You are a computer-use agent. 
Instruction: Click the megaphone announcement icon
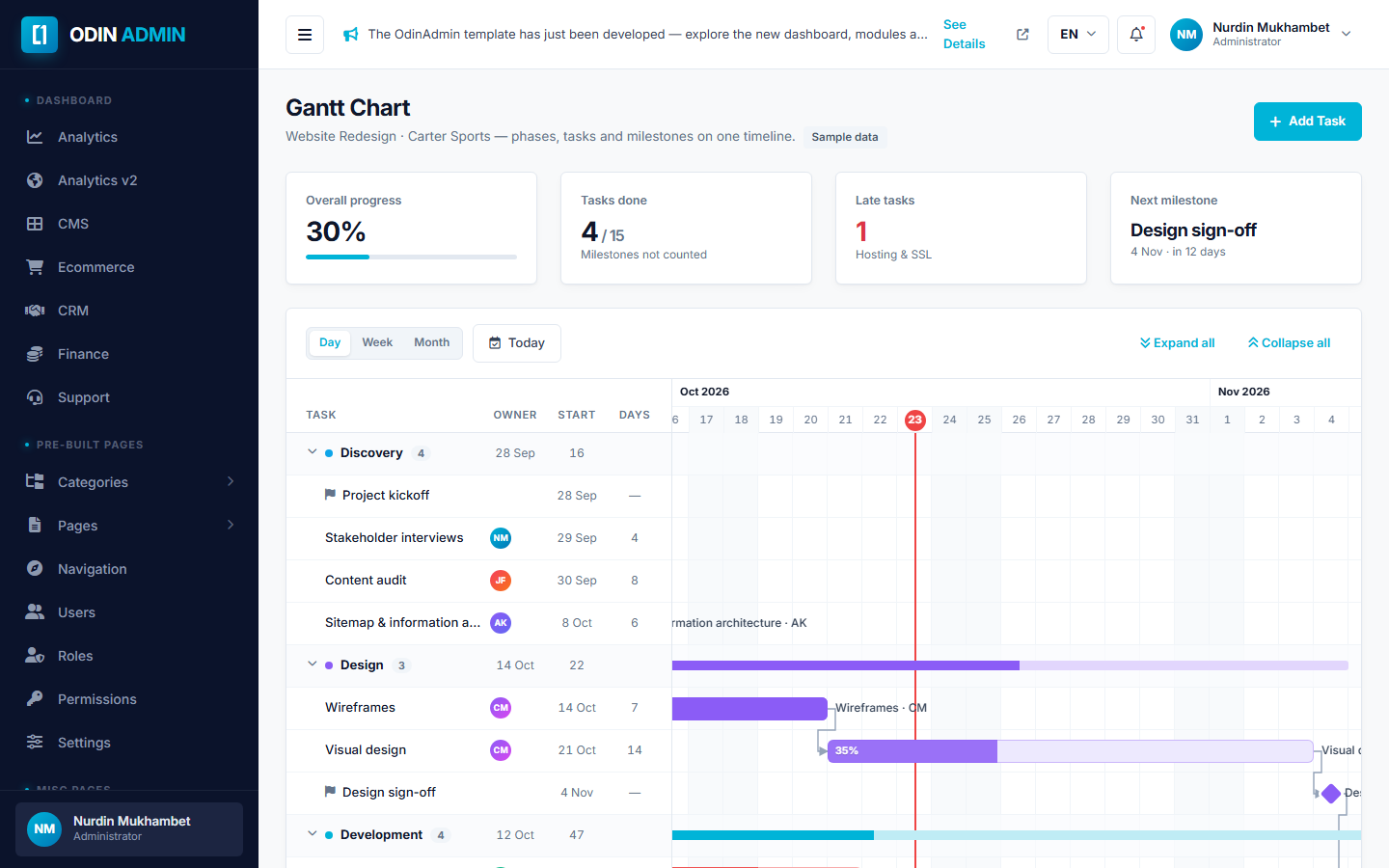click(x=350, y=35)
